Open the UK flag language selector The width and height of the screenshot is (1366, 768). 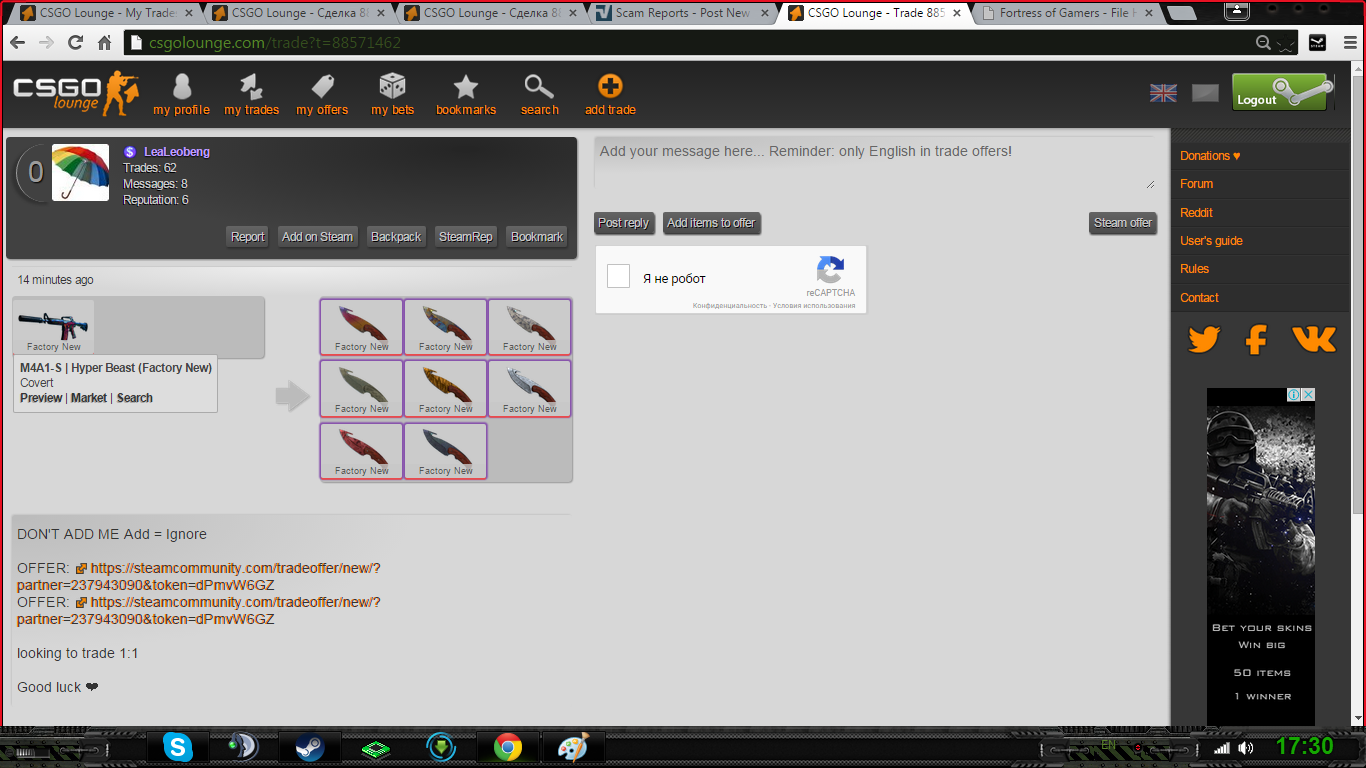pos(1163,93)
